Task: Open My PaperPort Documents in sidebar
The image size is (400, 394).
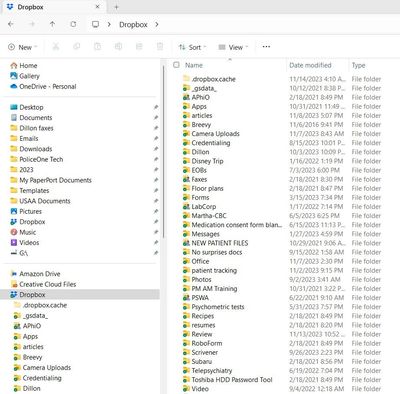Action: (x=51, y=180)
